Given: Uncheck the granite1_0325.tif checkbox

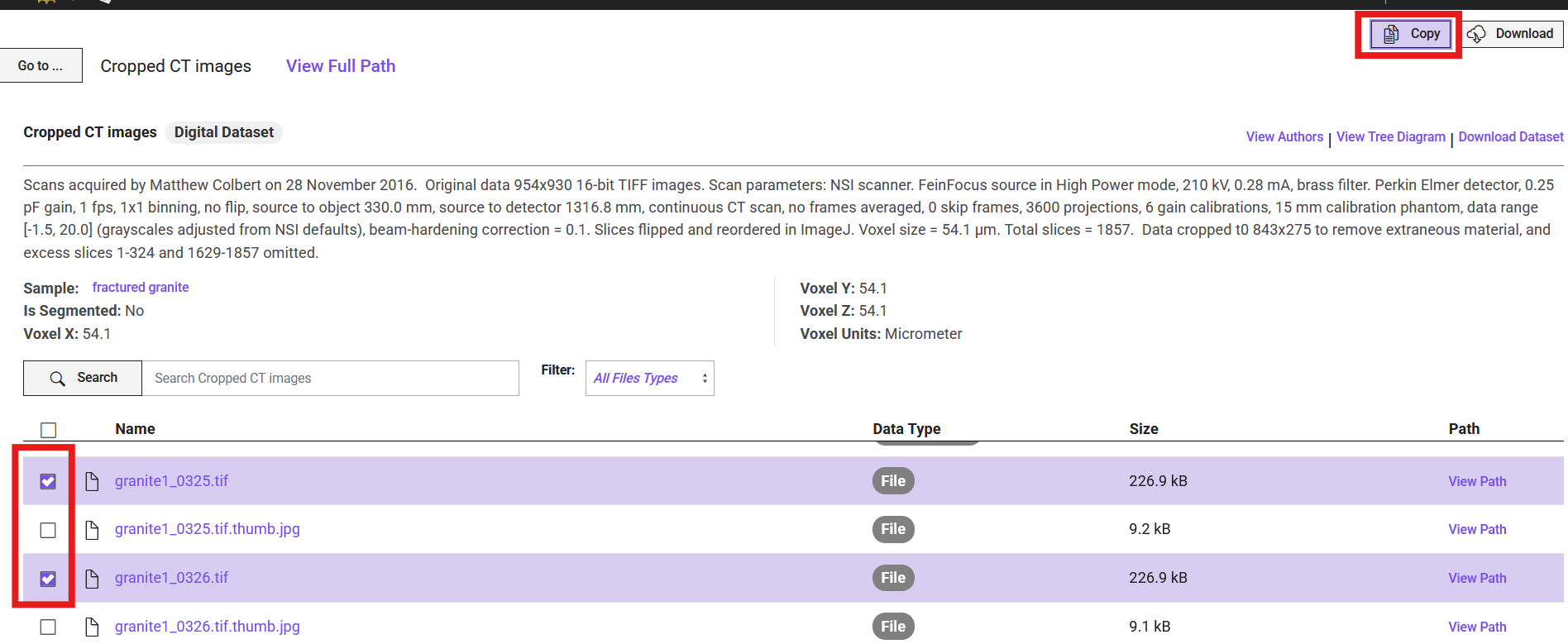Looking at the screenshot, I should click(48, 481).
